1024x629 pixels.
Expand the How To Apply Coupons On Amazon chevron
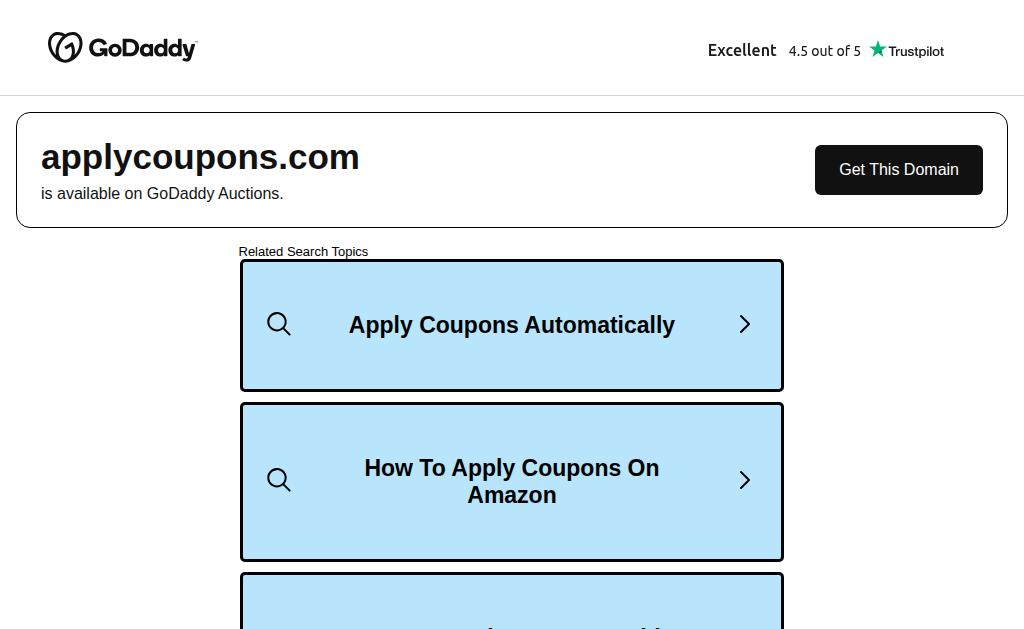point(744,480)
